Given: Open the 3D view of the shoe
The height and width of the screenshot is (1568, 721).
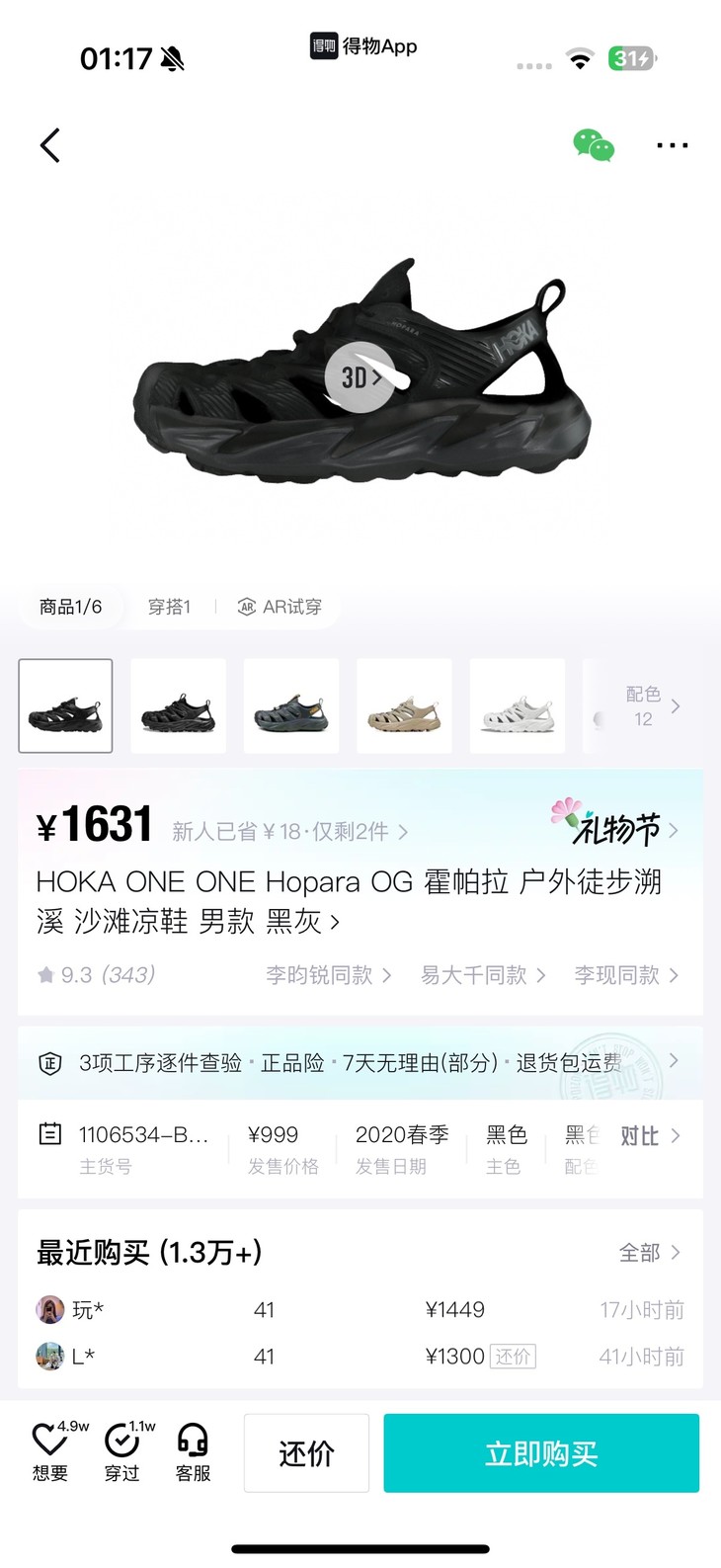Looking at the screenshot, I should tap(360, 377).
